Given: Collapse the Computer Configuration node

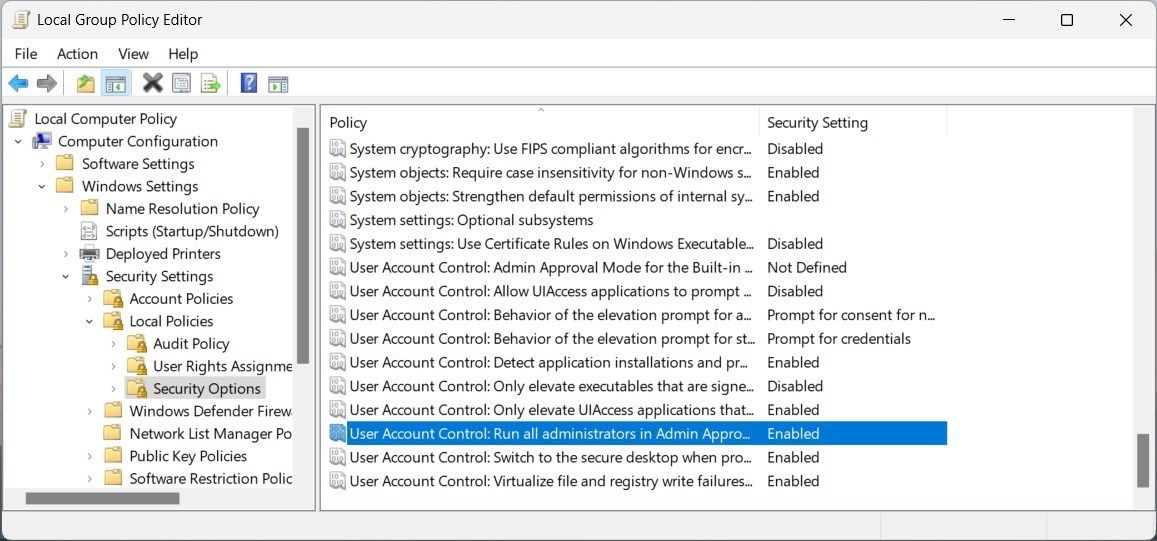Looking at the screenshot, I should click(x=18, y=142).
